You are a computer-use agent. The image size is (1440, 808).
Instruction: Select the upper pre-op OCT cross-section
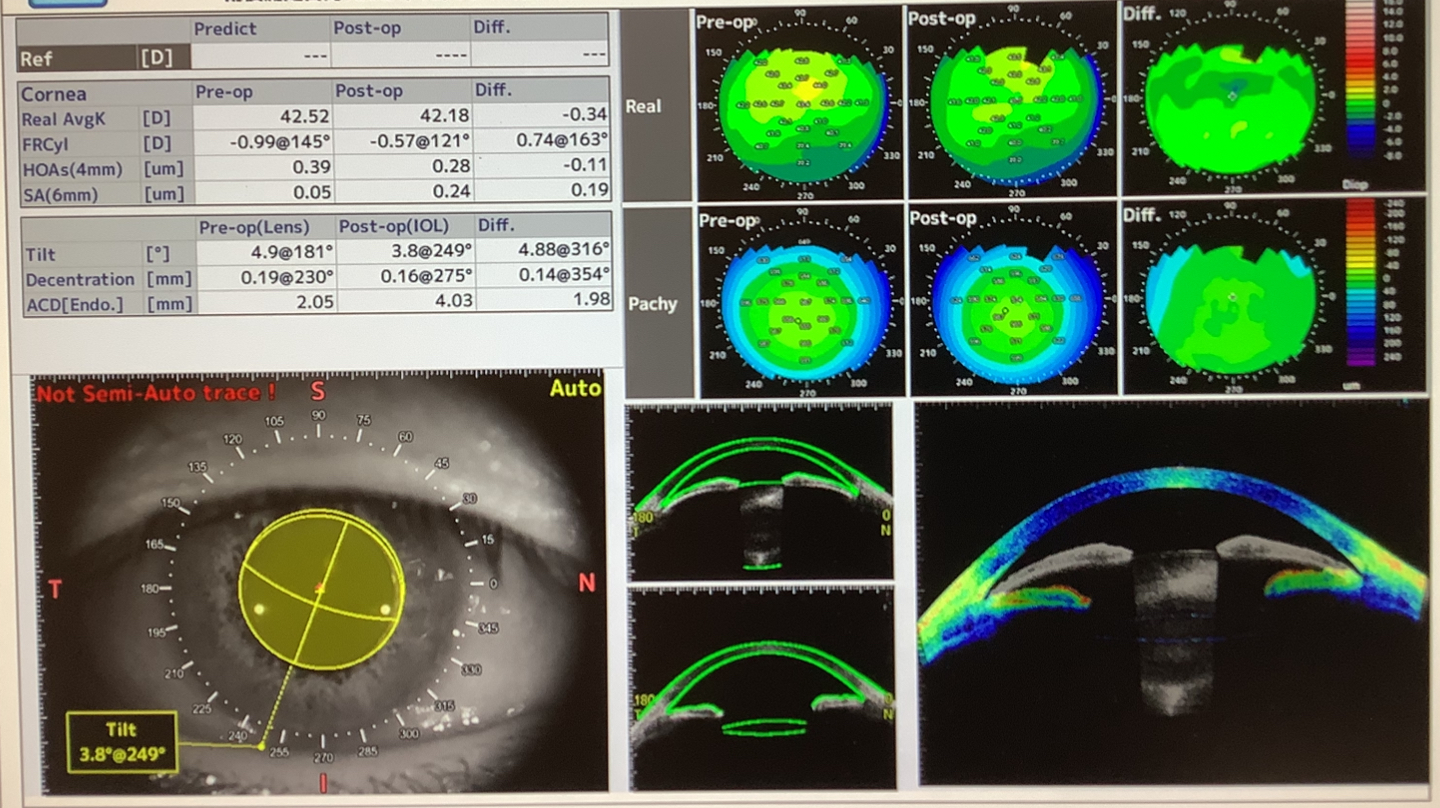tap(761, 492)
